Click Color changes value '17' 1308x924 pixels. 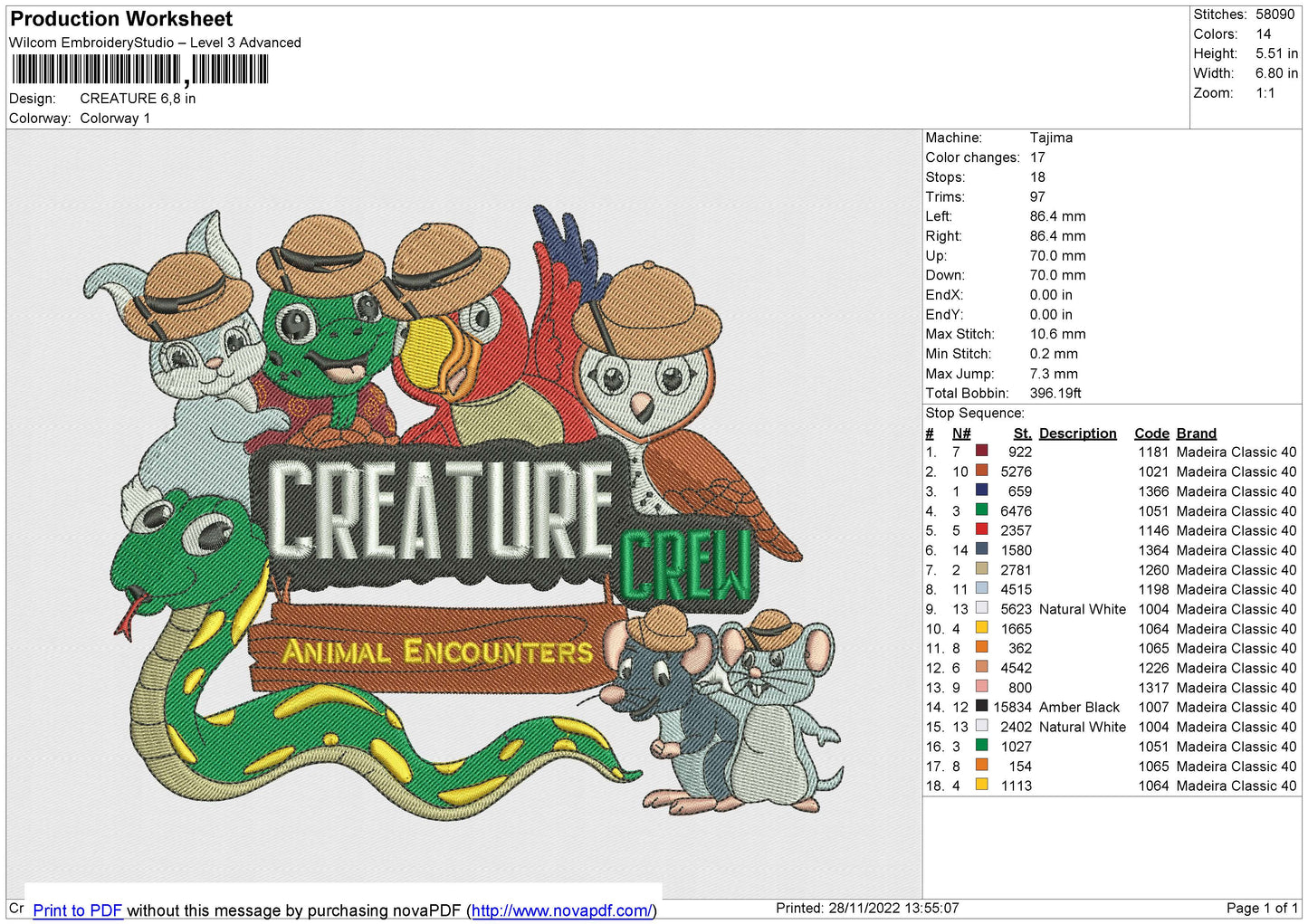point(1037,157)
